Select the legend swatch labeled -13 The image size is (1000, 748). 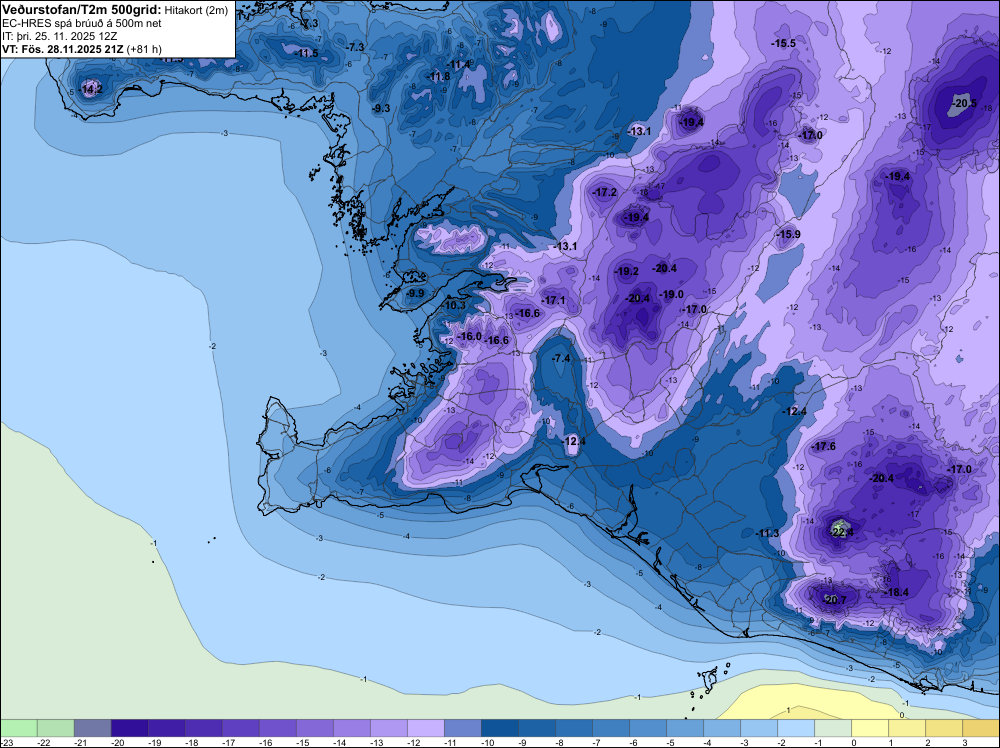(388, 728)
